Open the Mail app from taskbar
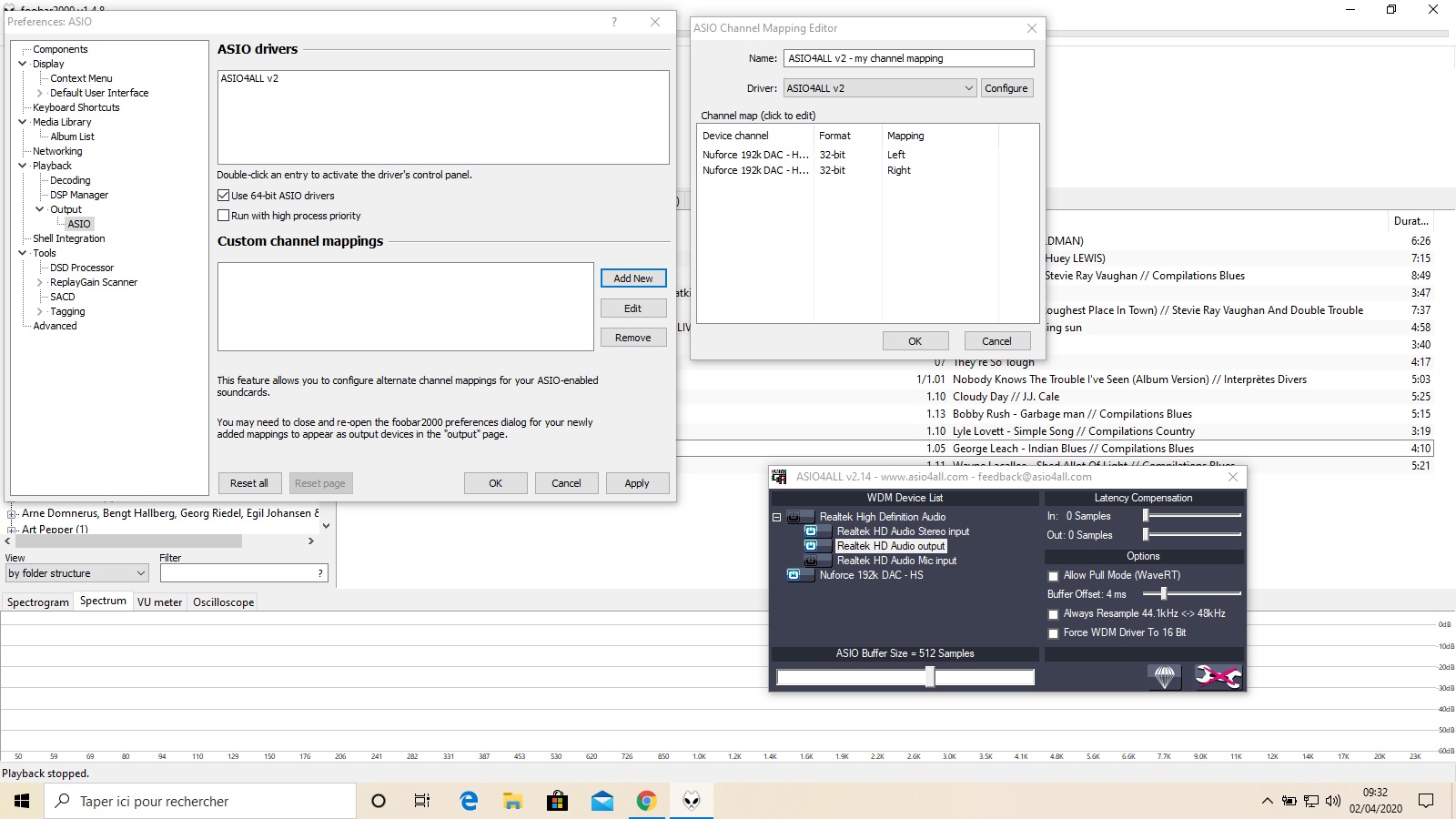Image resolution: width=1456 pixels, height=819 pixels. click(602, 801)
